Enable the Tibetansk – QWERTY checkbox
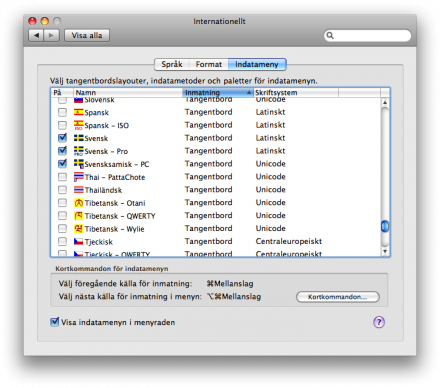The width and height of the screenshot is (440, 388). tap(62, 216)
